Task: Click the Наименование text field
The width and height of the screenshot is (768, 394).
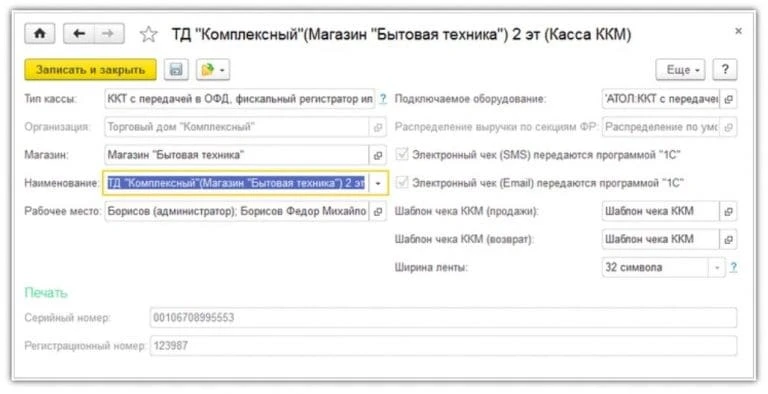Action: pyautogui.click(x=236, y=183)
